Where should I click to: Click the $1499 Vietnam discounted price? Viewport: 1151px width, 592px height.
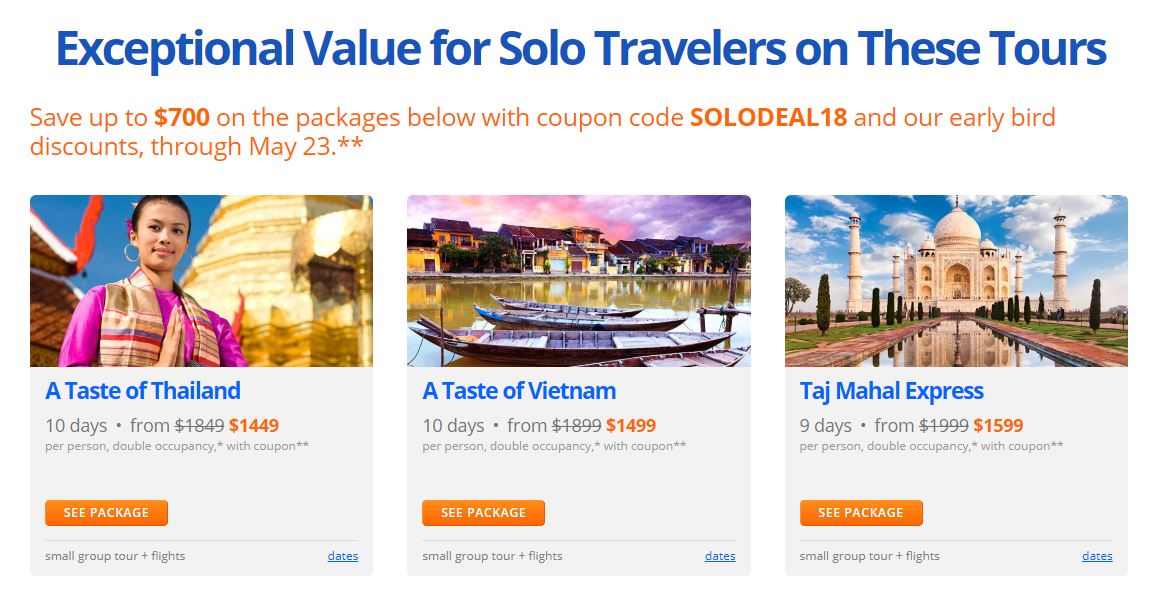[631, 425]
